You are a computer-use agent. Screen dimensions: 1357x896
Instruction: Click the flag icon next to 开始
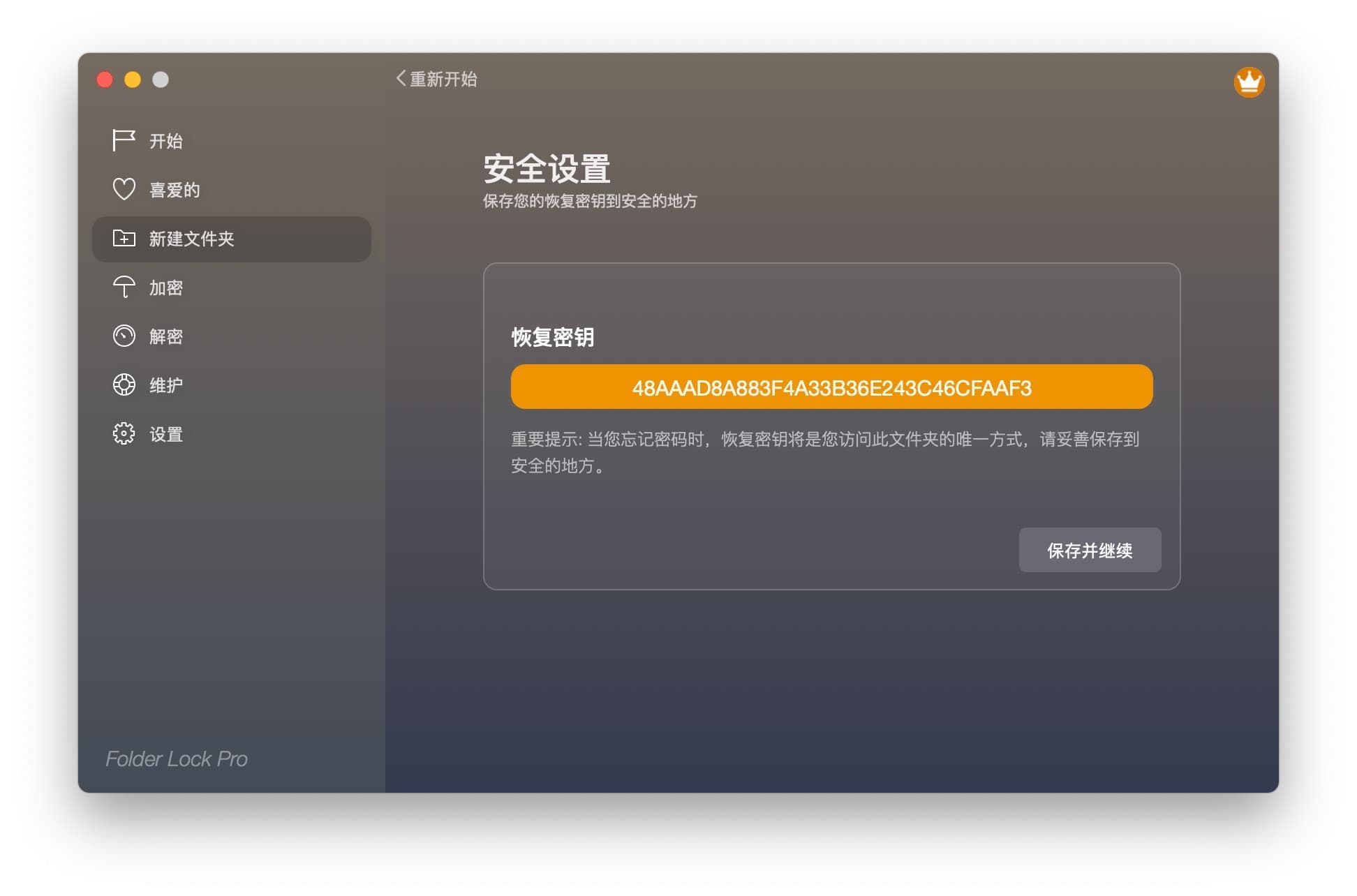coord(124,140)
